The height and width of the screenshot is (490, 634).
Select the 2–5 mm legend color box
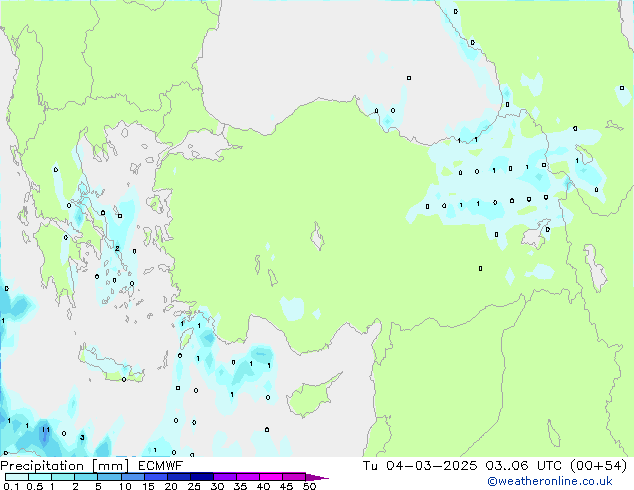[x=86, y=477]
